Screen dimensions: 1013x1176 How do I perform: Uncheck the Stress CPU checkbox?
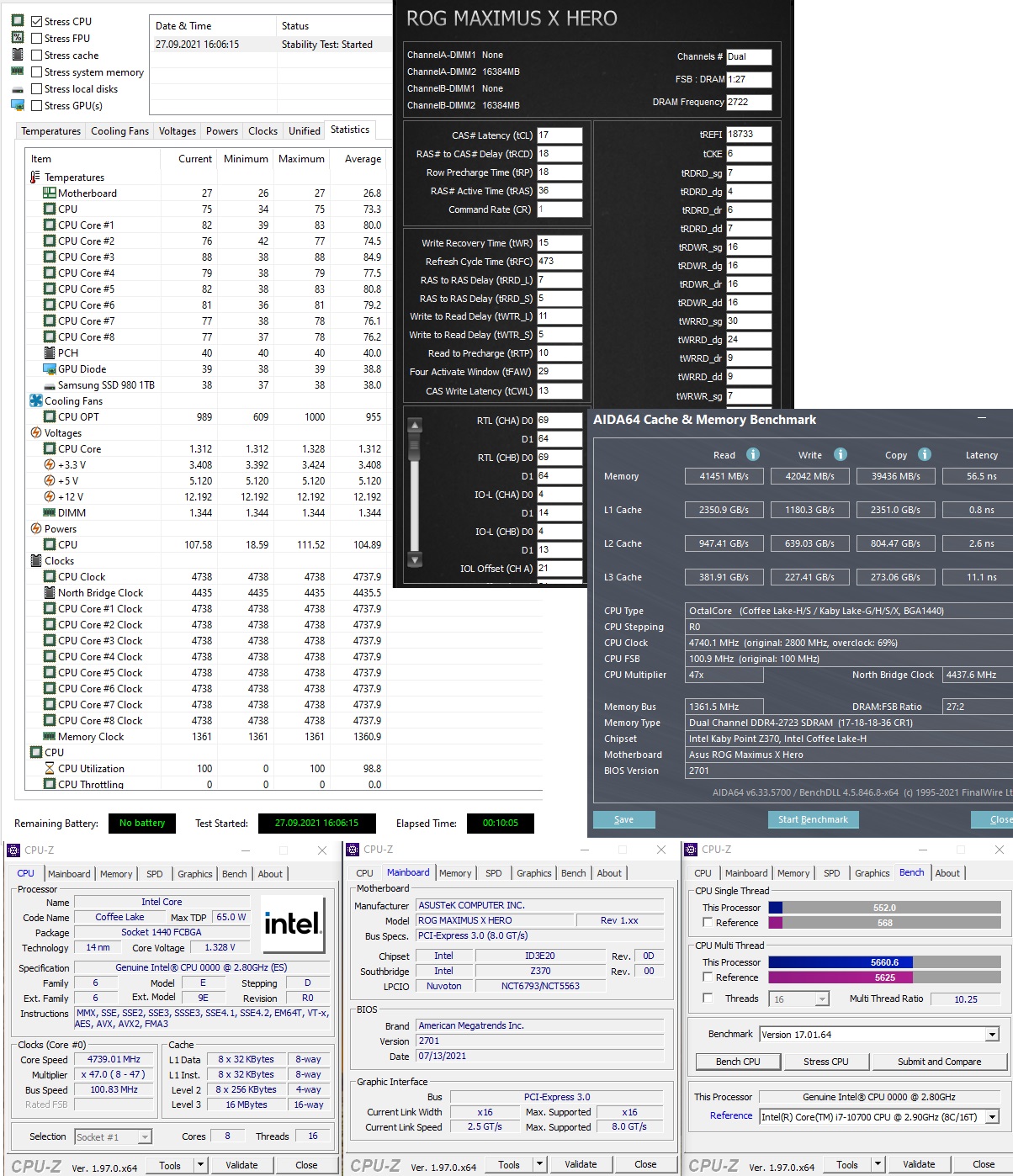click(x=36, y=21)
